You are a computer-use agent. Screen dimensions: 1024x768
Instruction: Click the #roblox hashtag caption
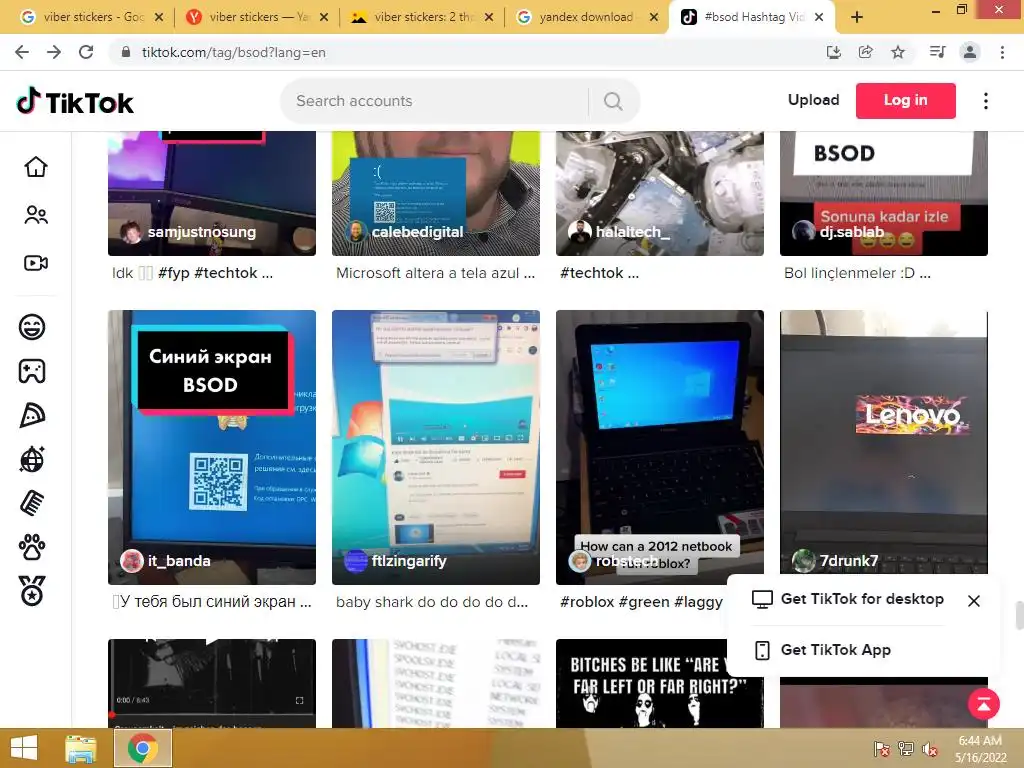586,602
